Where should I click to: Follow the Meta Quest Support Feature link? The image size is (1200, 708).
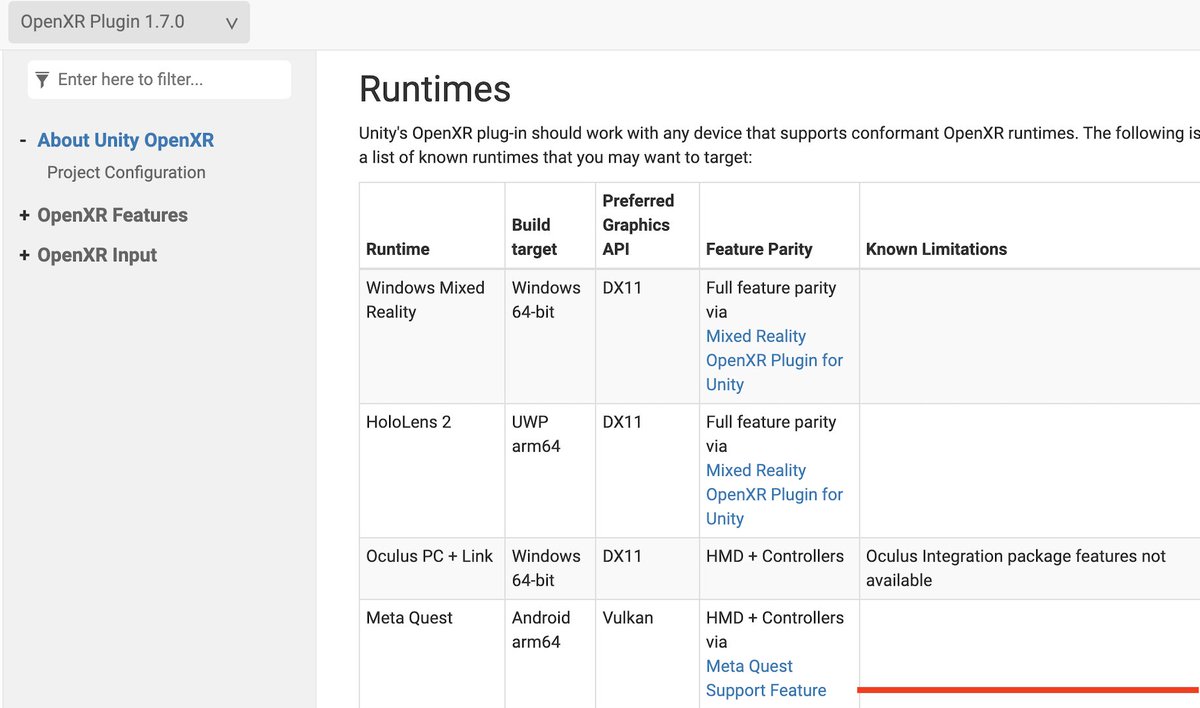766,678
